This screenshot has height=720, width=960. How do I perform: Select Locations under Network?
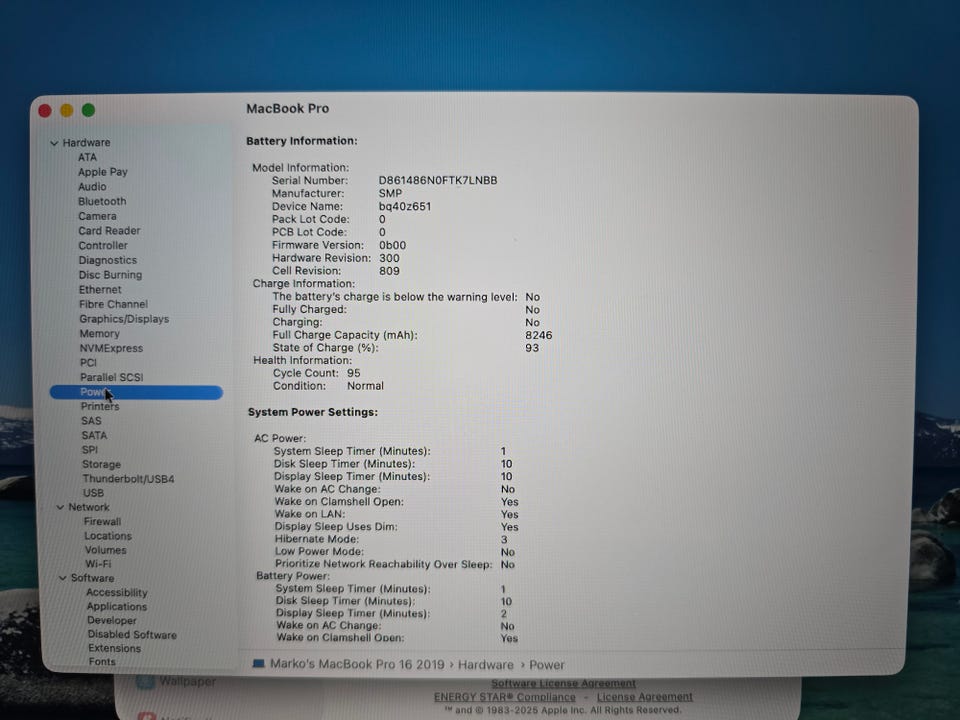coord(108,536)
